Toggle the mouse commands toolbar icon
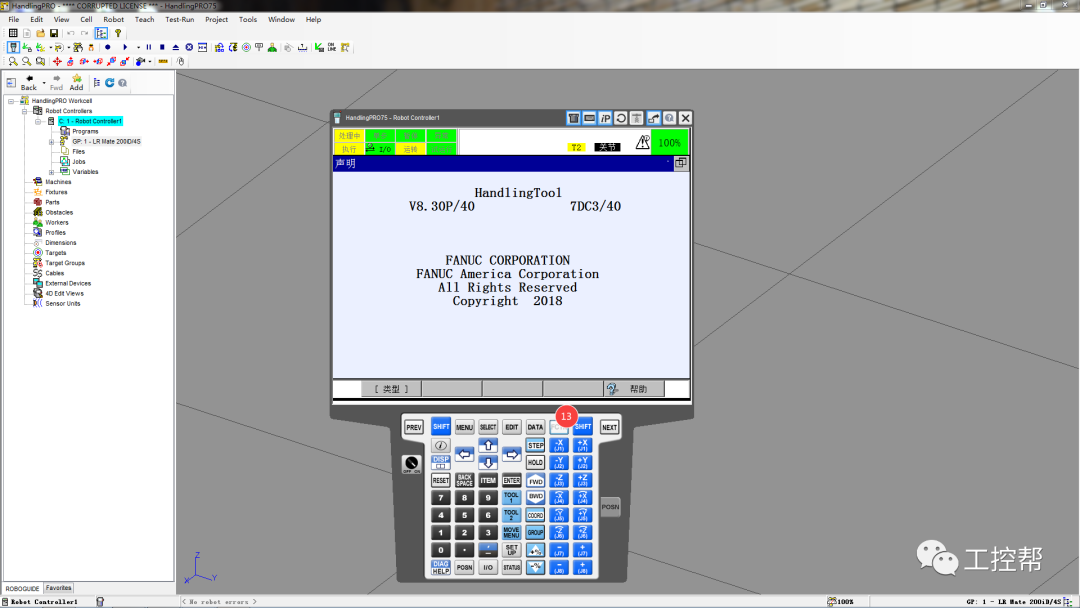Screen dimensions: 1080x608 pos(181,61)
